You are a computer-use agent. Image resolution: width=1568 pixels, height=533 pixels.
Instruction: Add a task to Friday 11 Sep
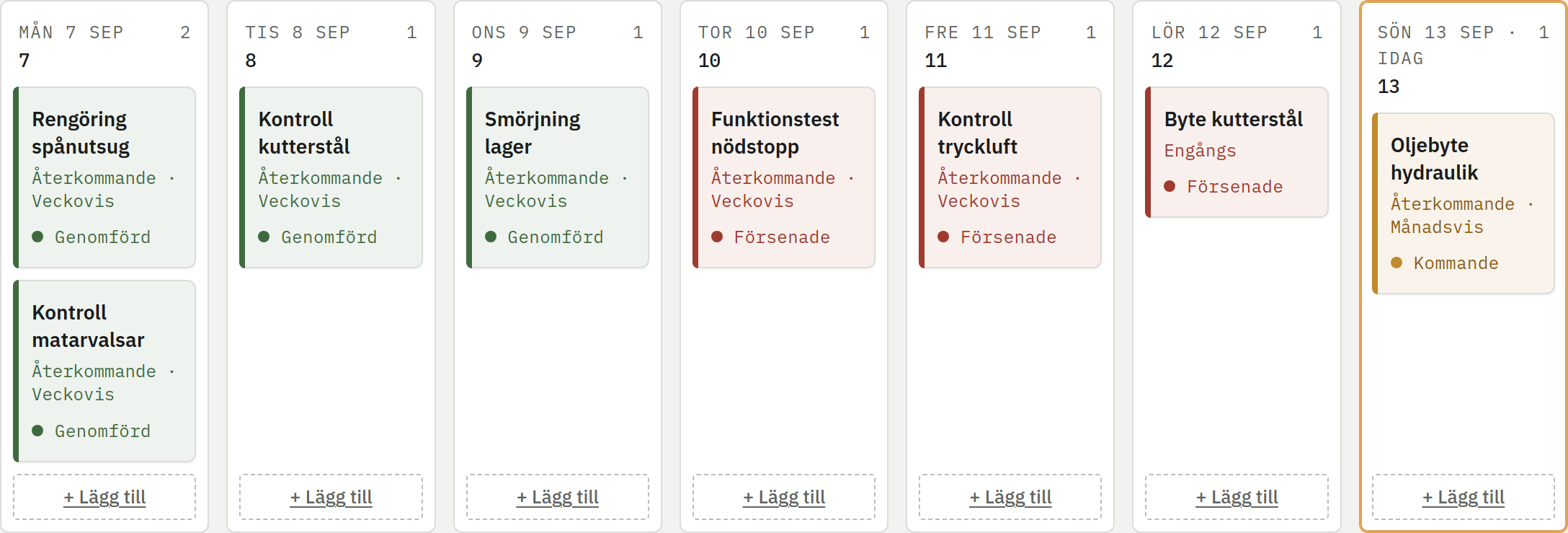[x=1010, y=497]
